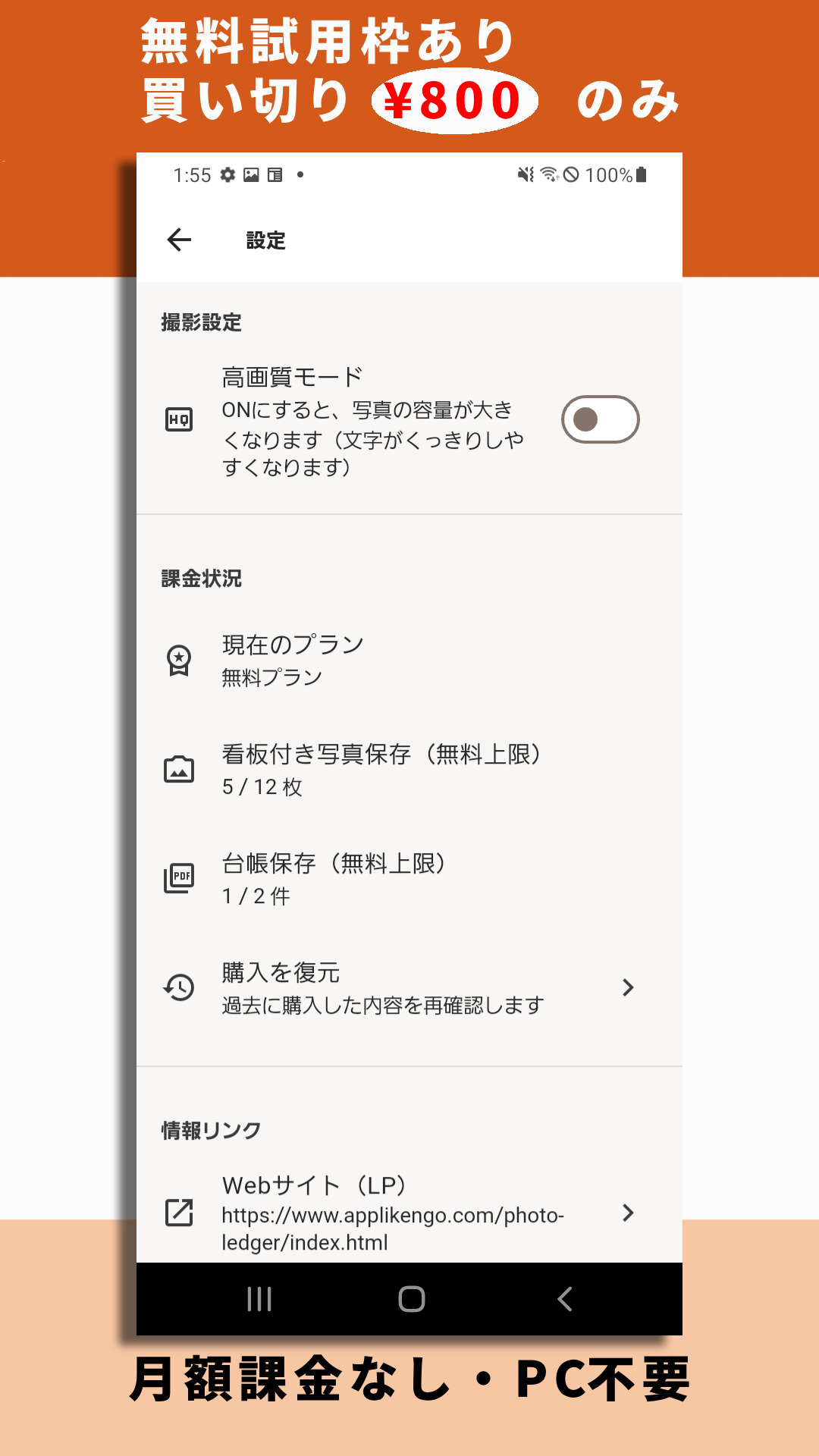The width and height of the screenshot is (819, 1456).
Task: Tap the image notification icon in the status bar
Action: click(253, 175)
